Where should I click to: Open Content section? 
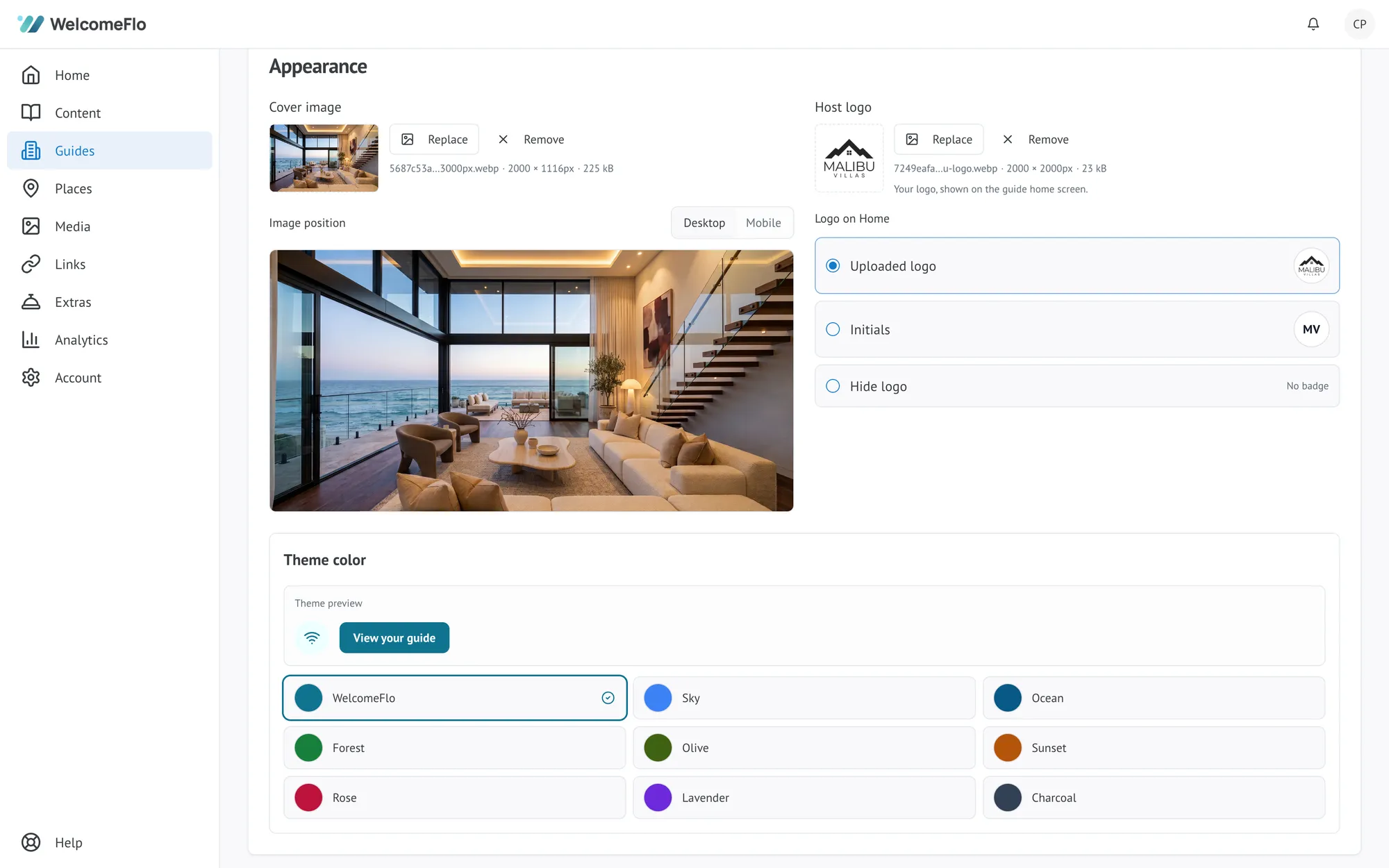click(x=78, y=112)
